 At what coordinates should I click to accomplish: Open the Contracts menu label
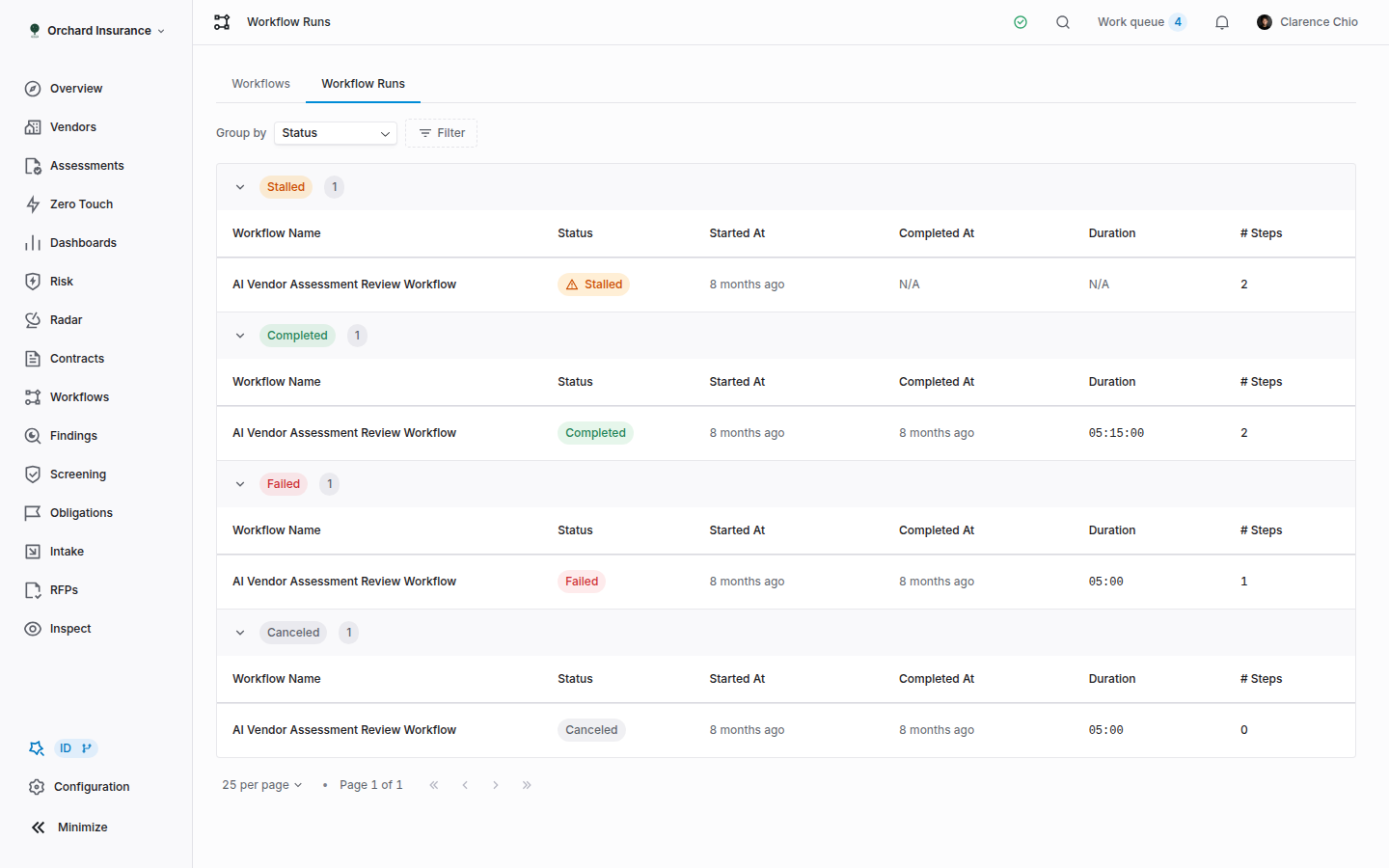pyautogui.click(x=77, y=359)
